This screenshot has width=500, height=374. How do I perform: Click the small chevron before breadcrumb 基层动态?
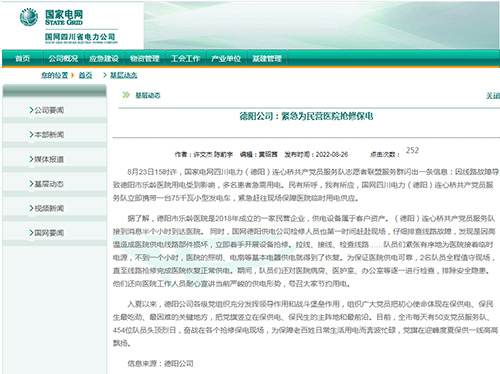[x=105, y=75]
